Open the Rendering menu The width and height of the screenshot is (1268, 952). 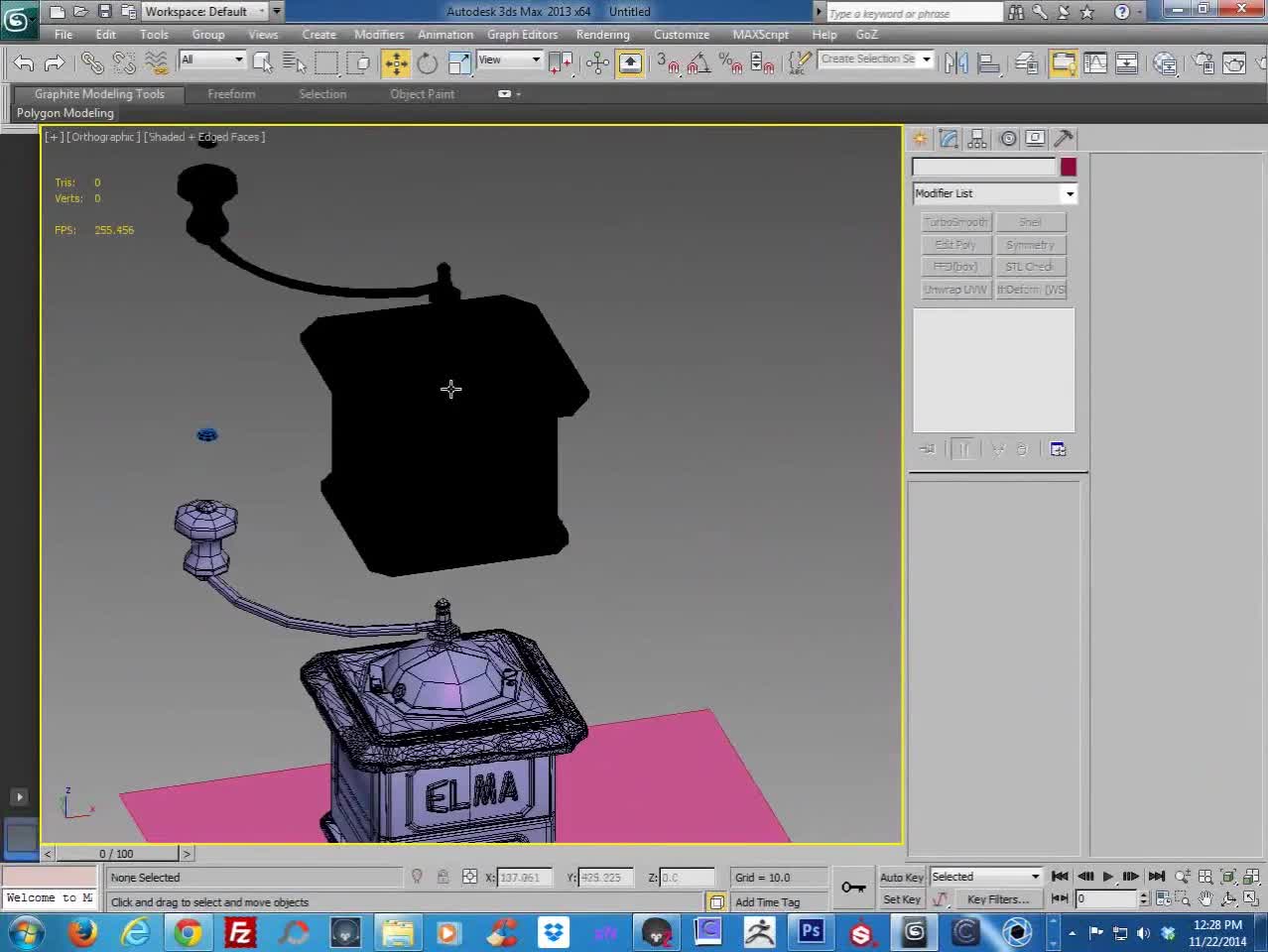602,35
